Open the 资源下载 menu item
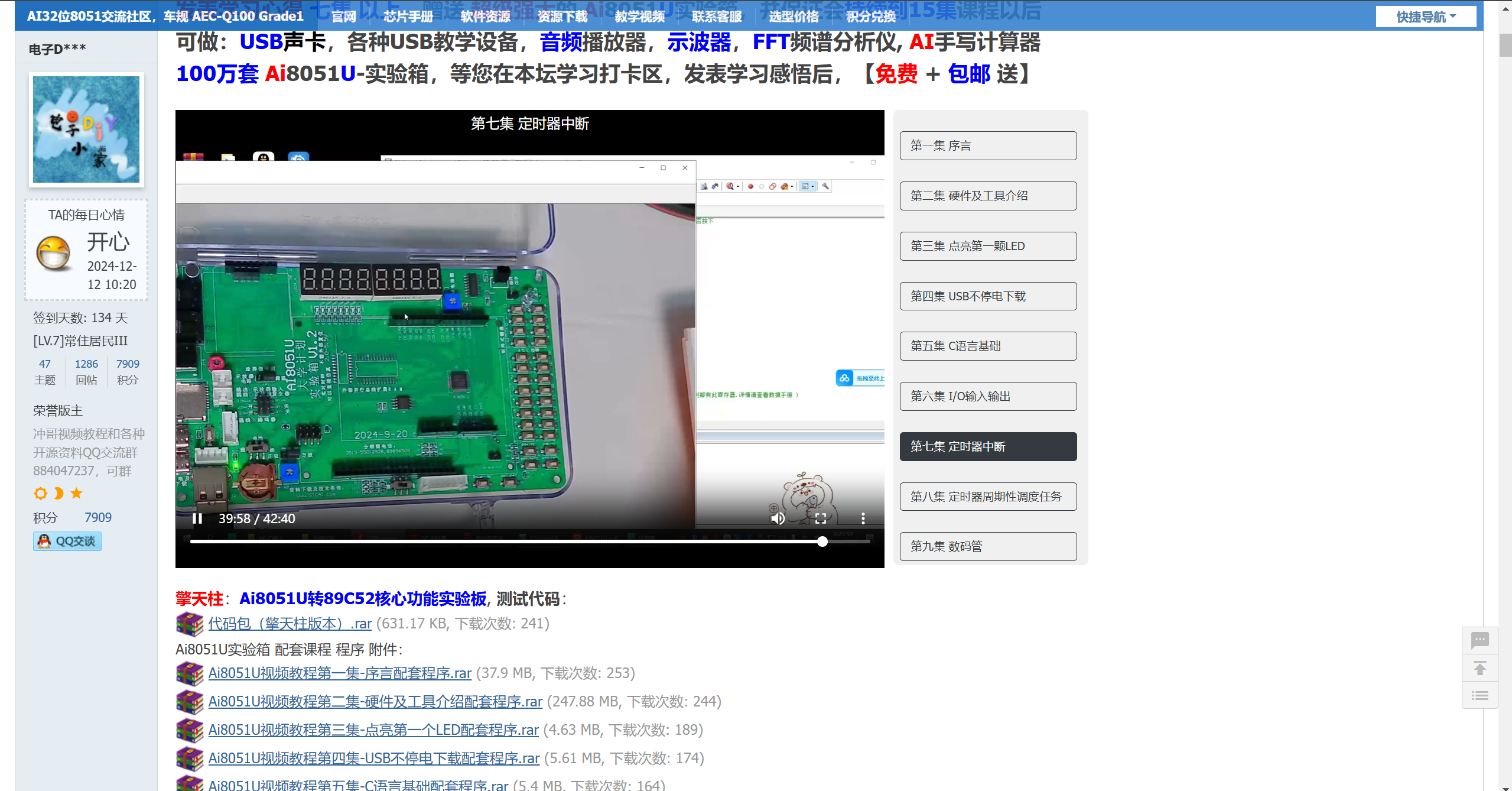Screen dimensions: 1512x791 pos(562,17)
